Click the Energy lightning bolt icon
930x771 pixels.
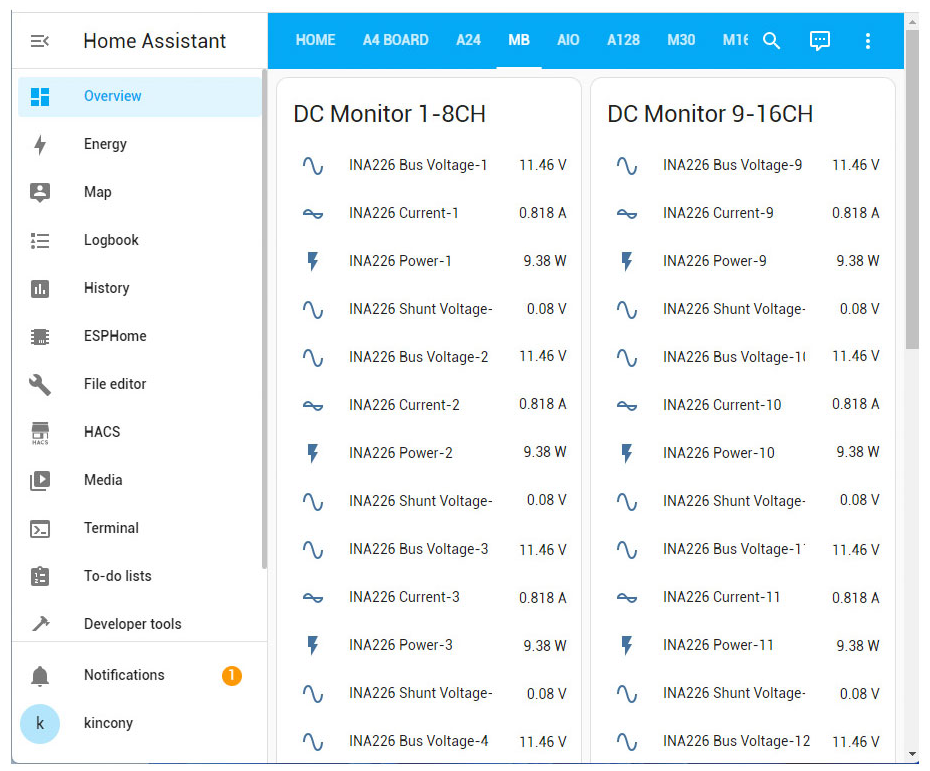(40, 145)
